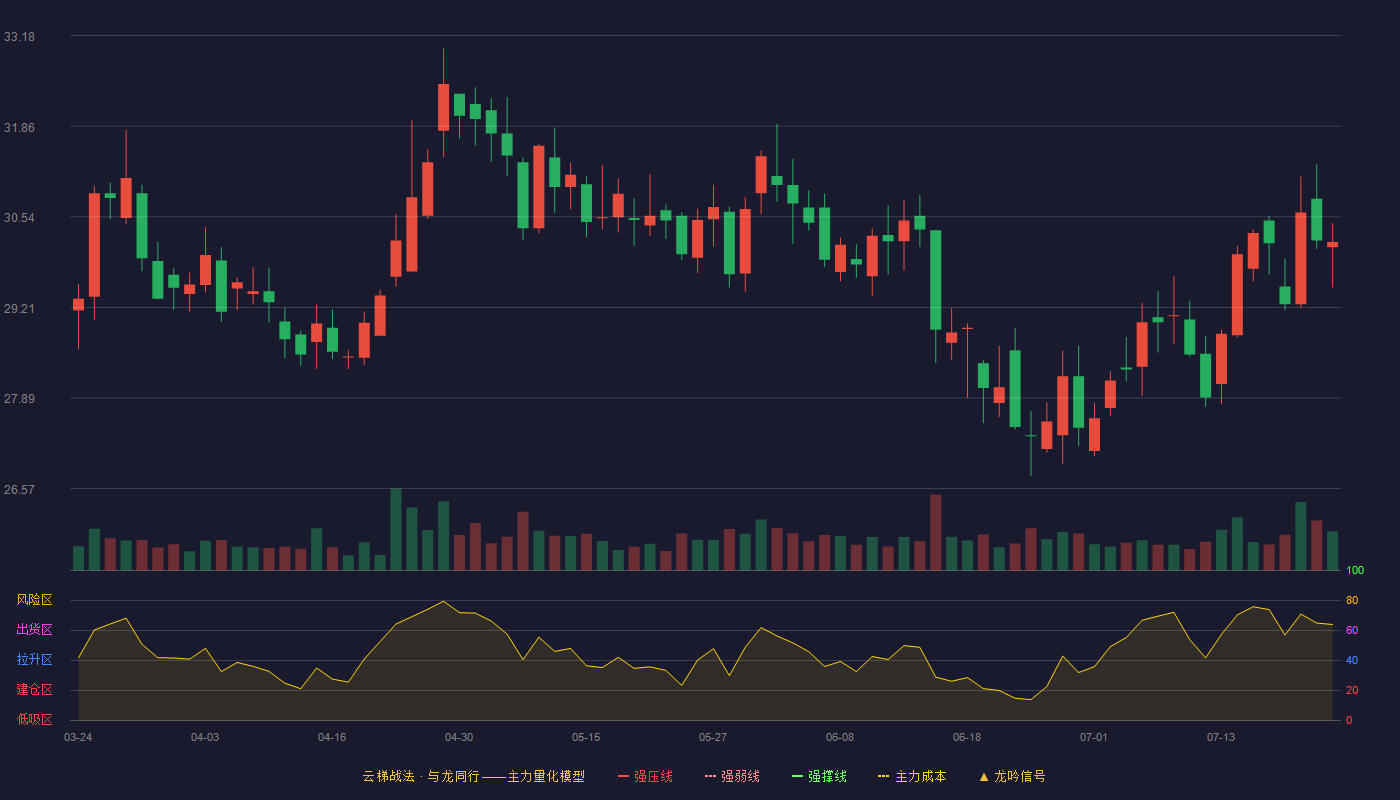
Task: Click the 04-03 date label
Action: [x=205, y=737]
